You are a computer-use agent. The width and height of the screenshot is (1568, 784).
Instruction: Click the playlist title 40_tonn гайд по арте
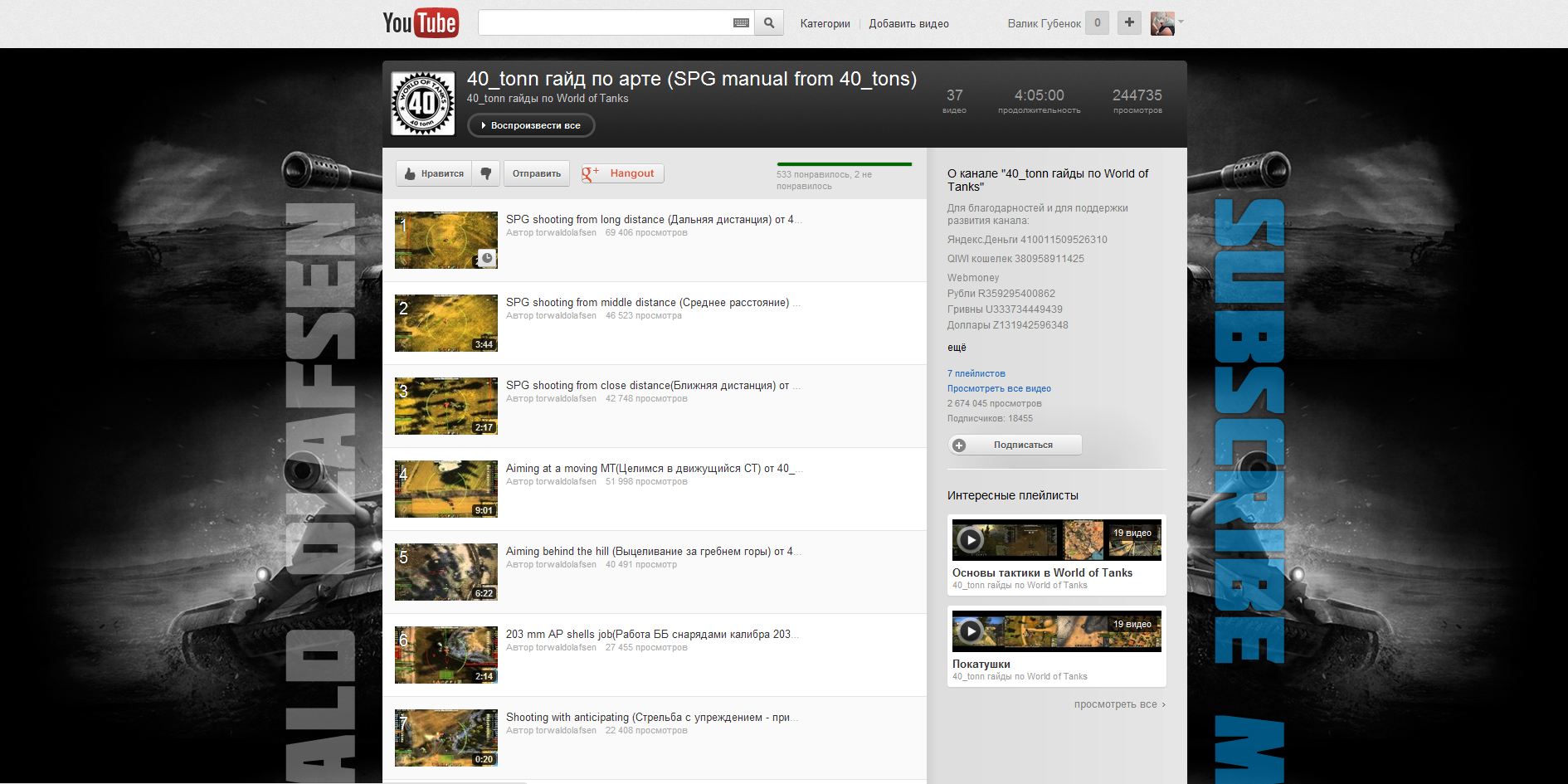click(691, 79)
